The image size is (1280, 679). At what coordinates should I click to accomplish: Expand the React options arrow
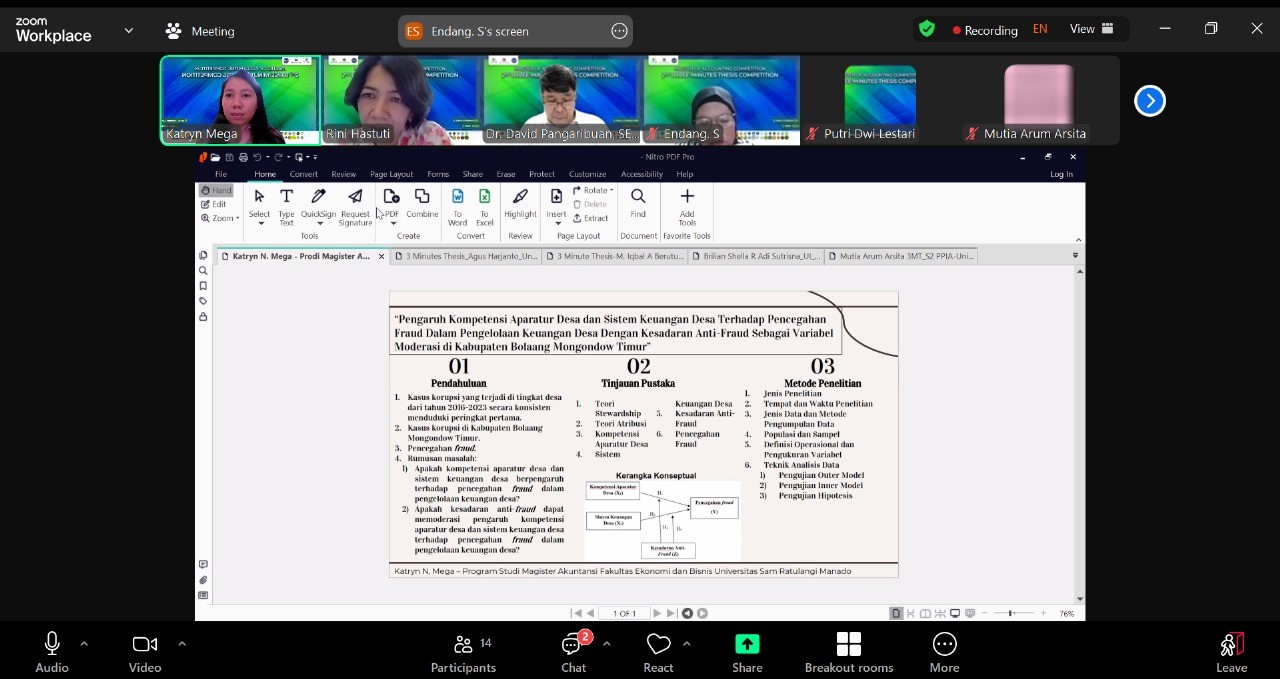point(686,644)
